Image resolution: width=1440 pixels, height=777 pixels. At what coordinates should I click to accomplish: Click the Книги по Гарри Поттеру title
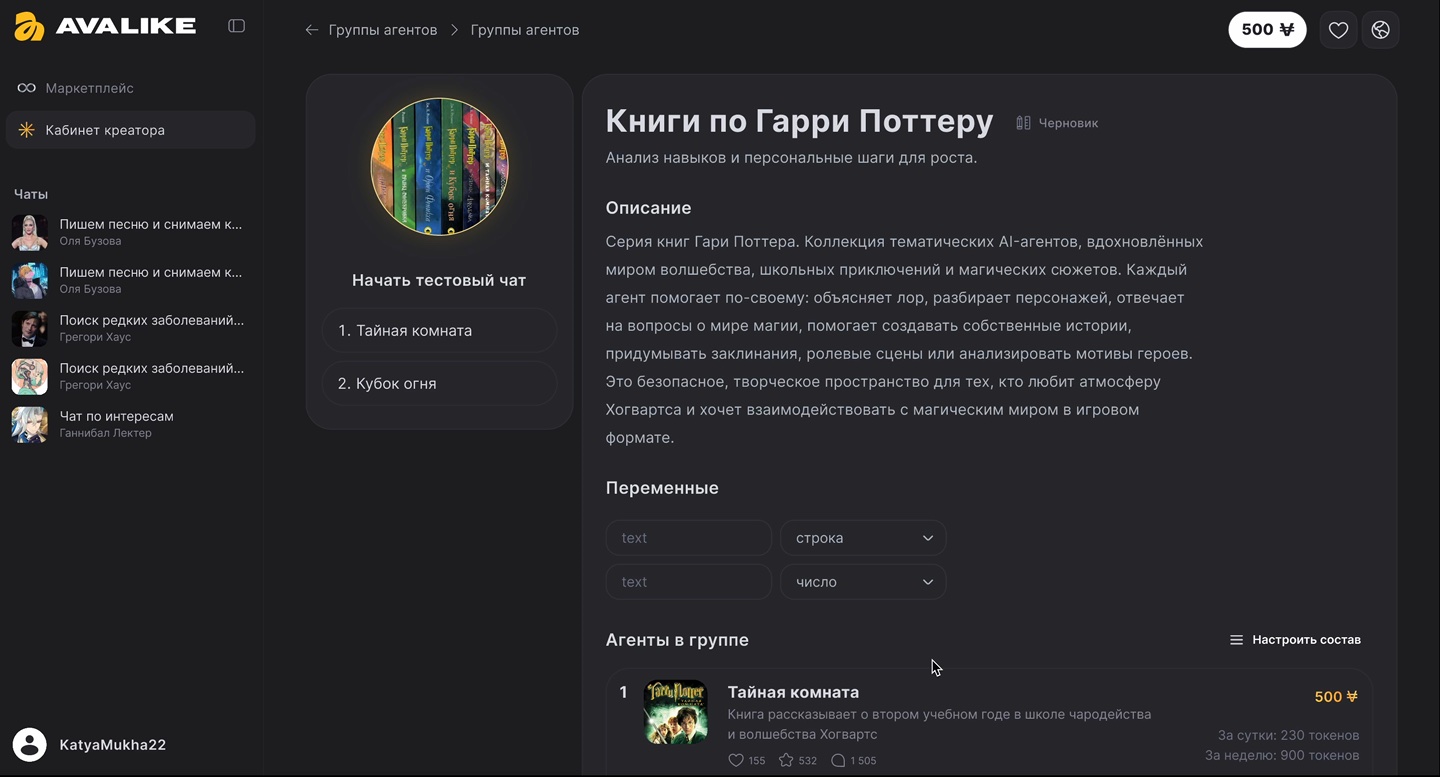[x=800, y=121]
